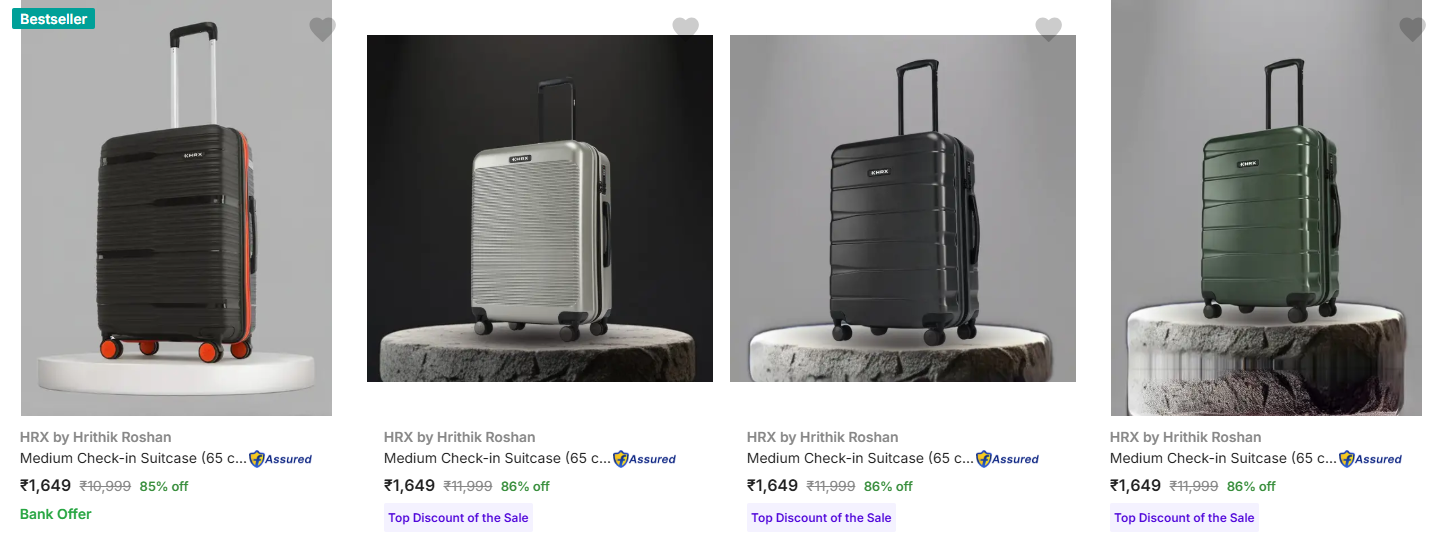Toggle wishlist heart on green suitcase
The width and height of the screenshot is (1439, 540).
tap(1411, 30)
